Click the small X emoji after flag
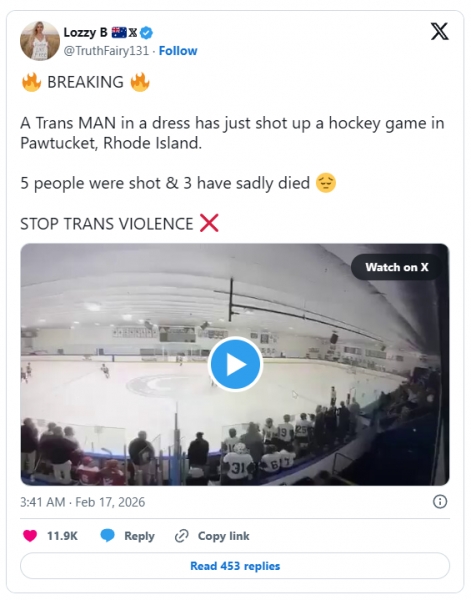This screenshot has height=600, width=471. click(133, 33)
